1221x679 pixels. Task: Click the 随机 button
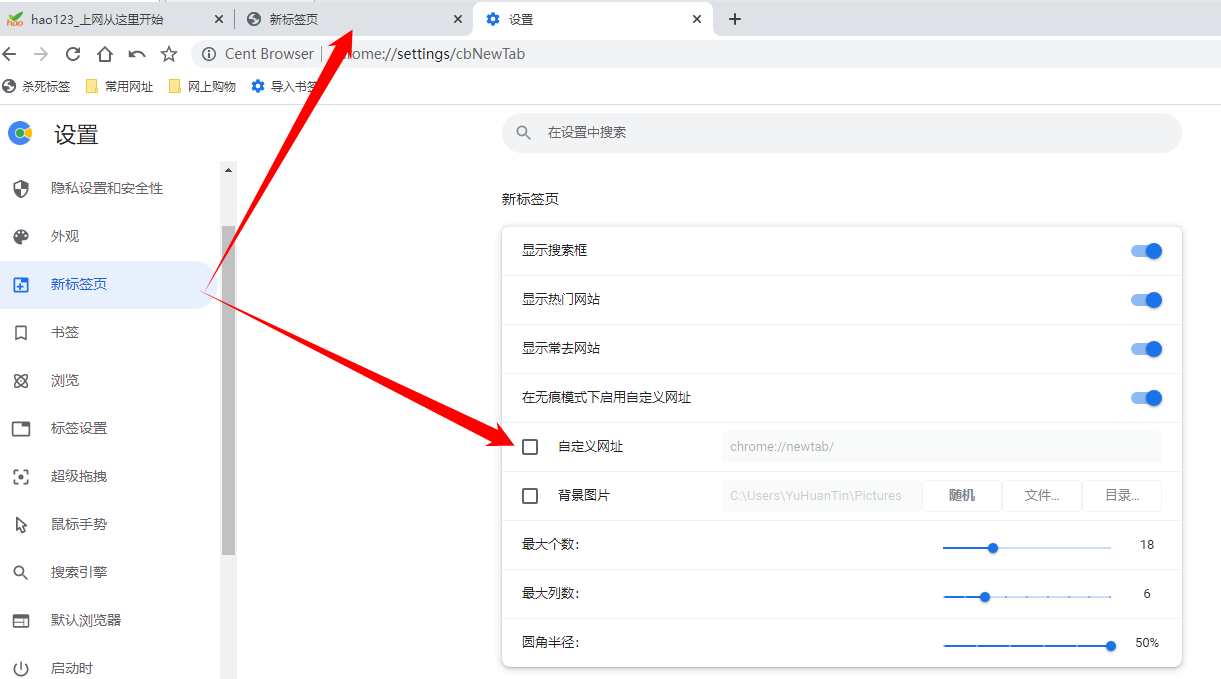961,496
